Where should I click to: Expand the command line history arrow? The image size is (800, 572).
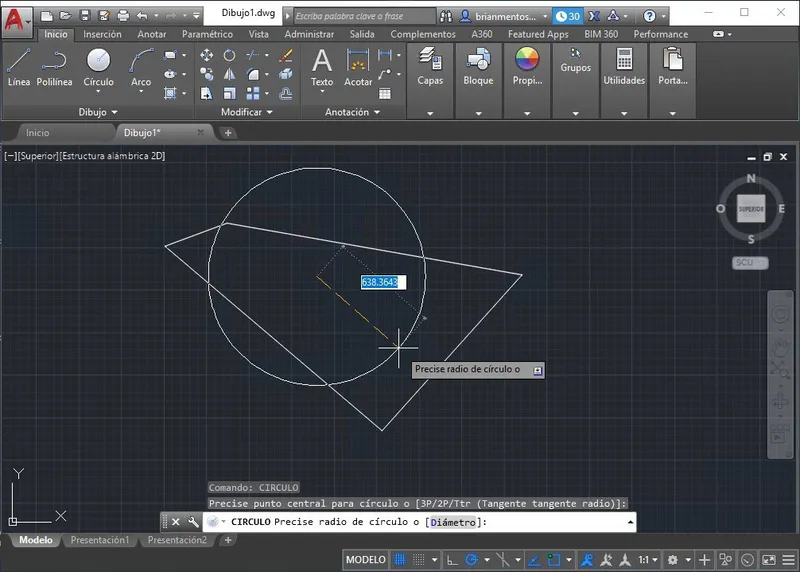point(631,522)
